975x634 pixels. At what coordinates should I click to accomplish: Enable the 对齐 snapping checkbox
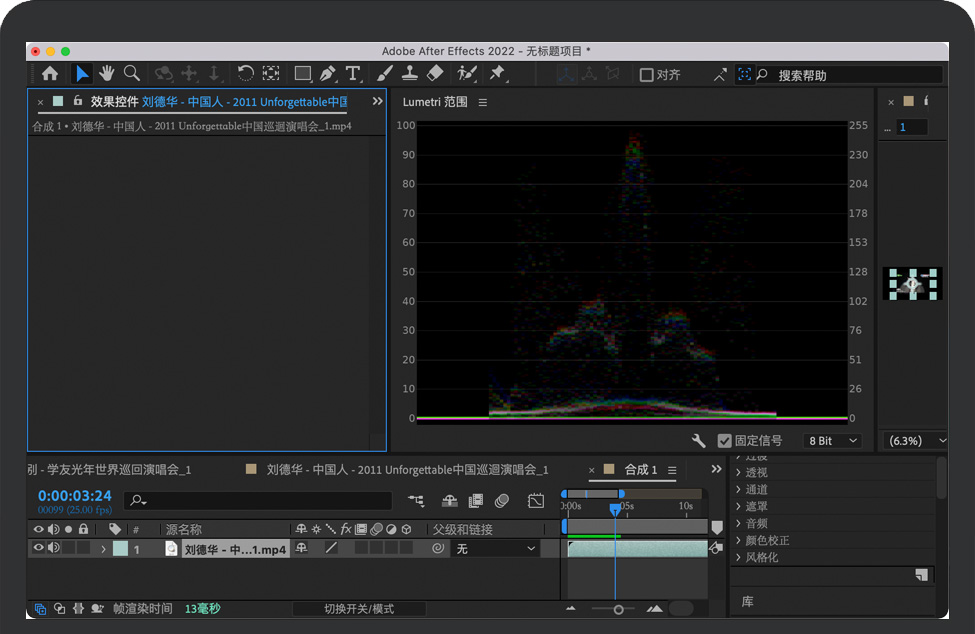pyautogui.click(x=646, y=75)
